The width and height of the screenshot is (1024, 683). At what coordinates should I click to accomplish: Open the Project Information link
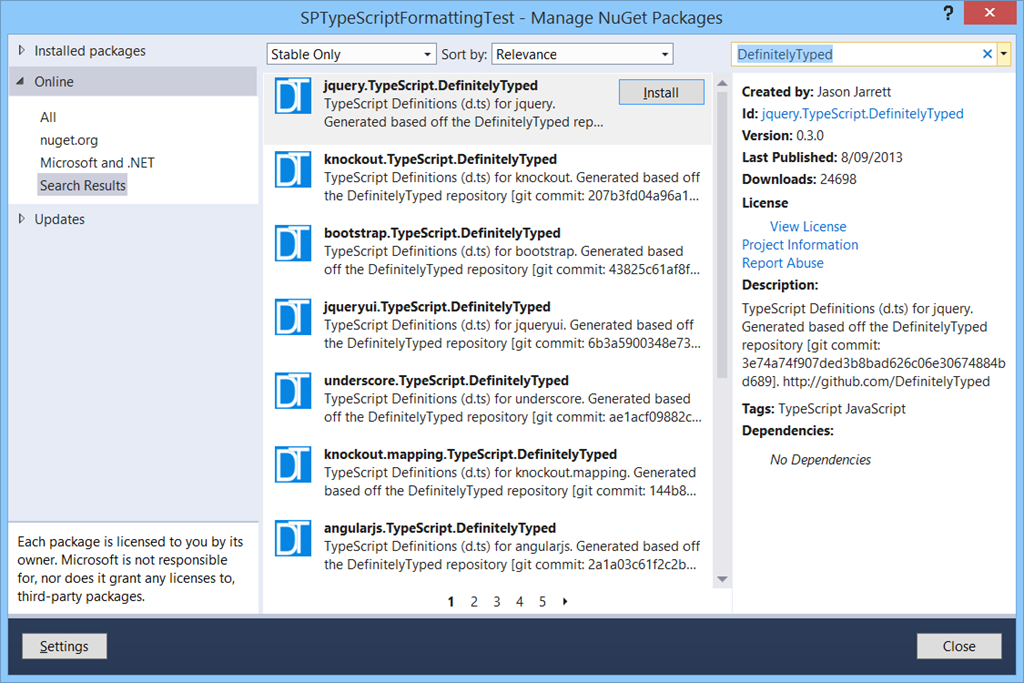(800, 245)
